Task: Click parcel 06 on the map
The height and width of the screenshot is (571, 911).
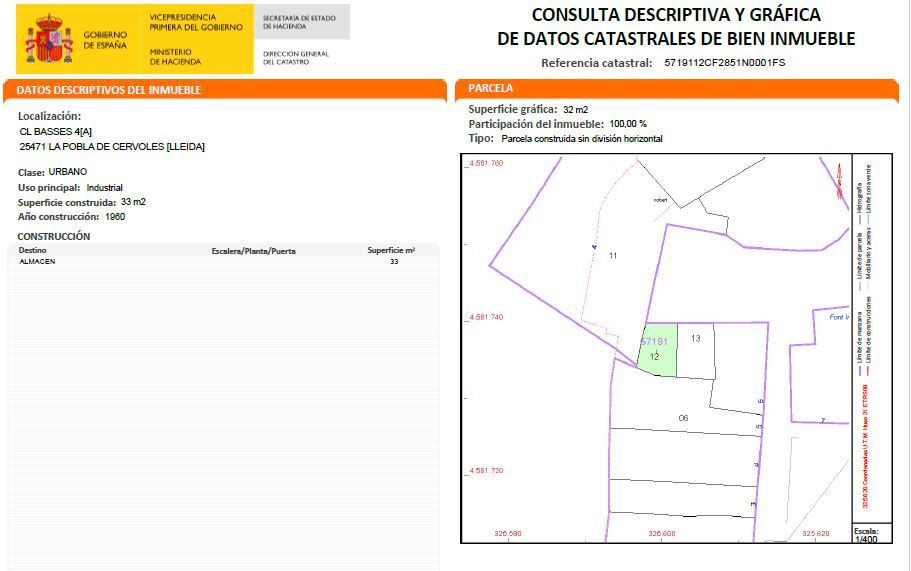Action: (x=683, y=417)
